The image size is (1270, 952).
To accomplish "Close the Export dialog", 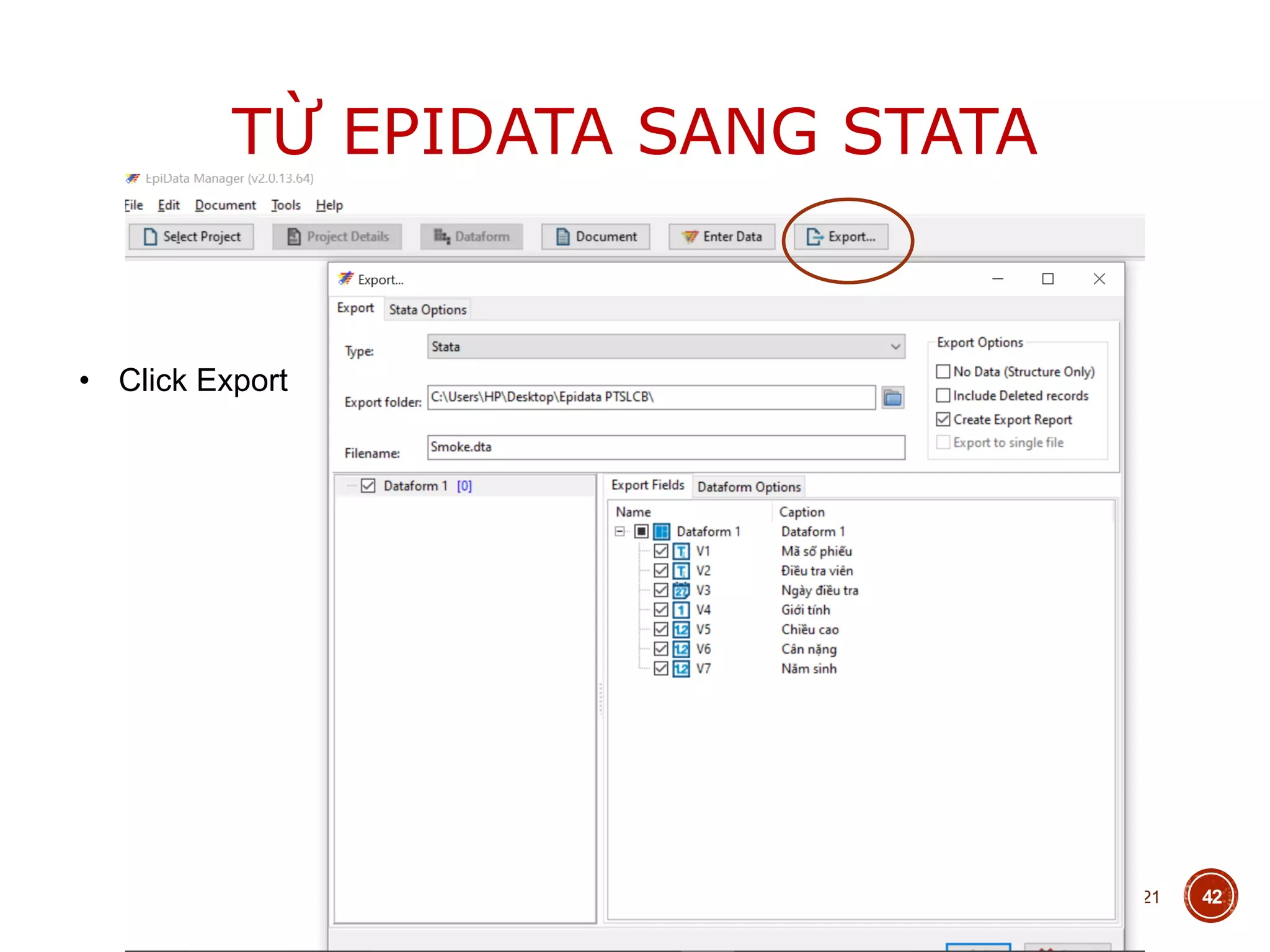I will click(1099, 279).
